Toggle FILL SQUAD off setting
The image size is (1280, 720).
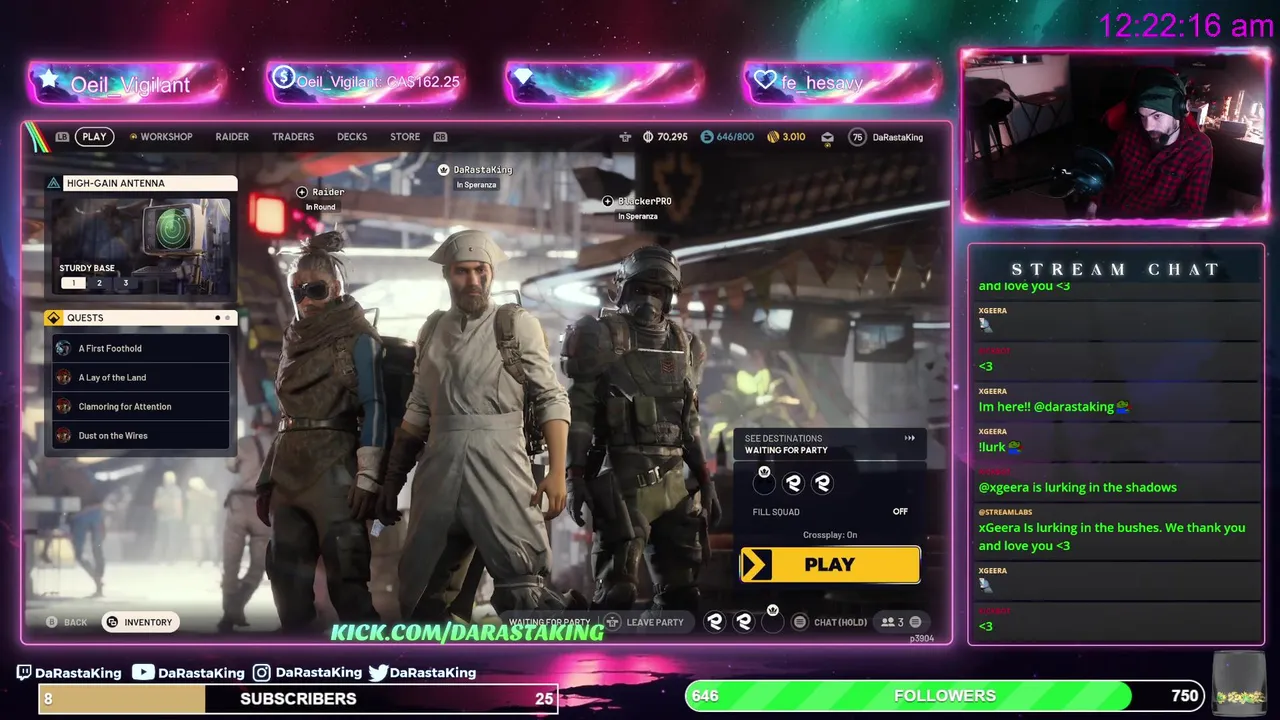click(x=830, y=512)
